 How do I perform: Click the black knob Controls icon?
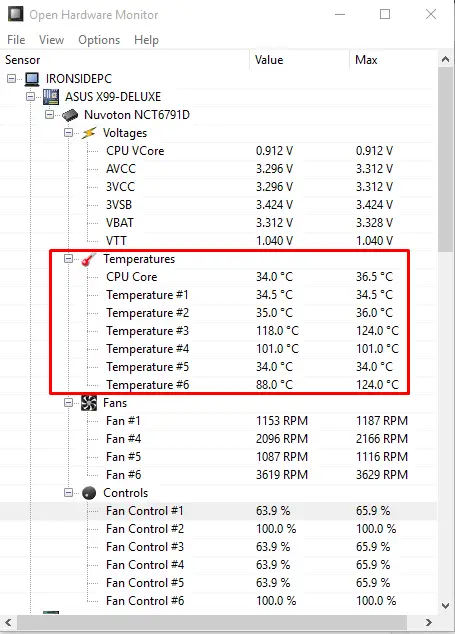pos(89,493)
